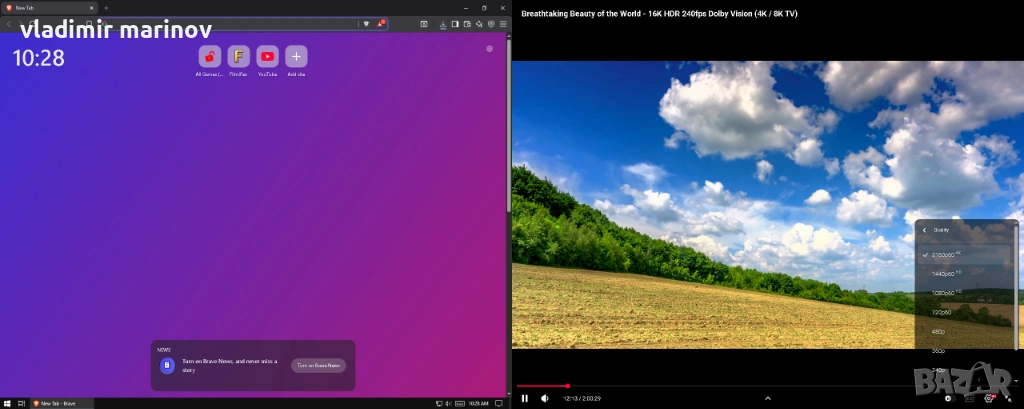Open a new tab with plus button
This screenshot has height=409, width=1024.
coord(106,8)
